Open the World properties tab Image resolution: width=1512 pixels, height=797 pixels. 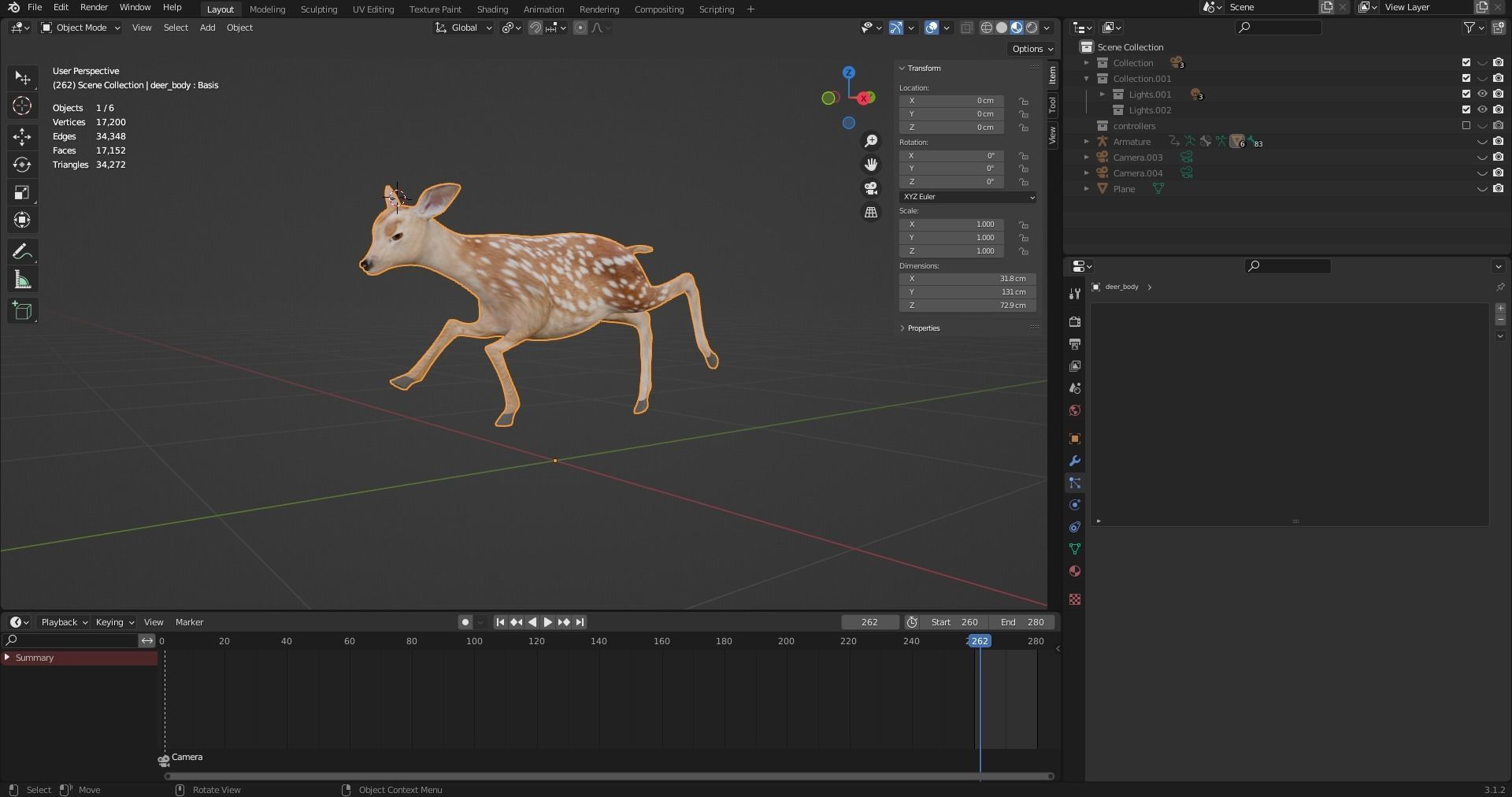pyautogui.click(x=1075, y=410)
